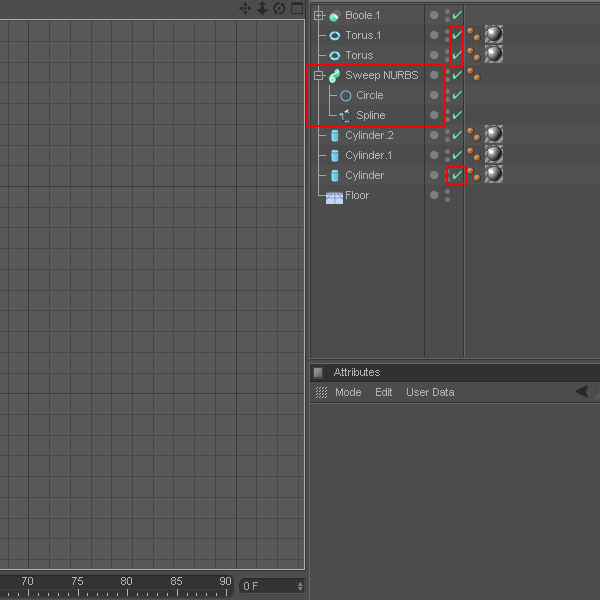Jump to frame 70 on timeline
The image size is (600, 600).
tap(28, 581)
